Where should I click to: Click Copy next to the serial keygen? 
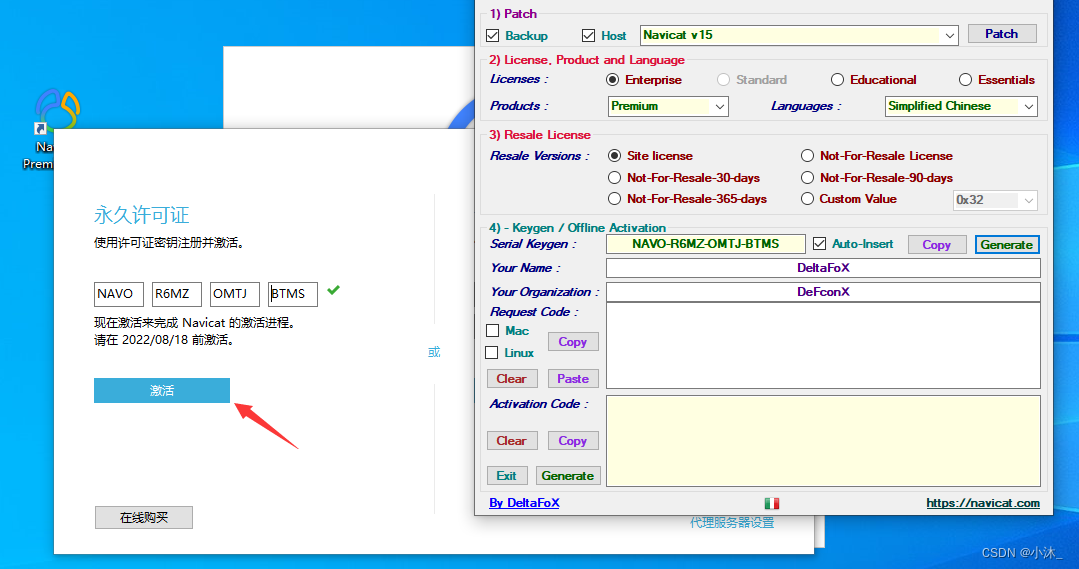coord(937,244)
